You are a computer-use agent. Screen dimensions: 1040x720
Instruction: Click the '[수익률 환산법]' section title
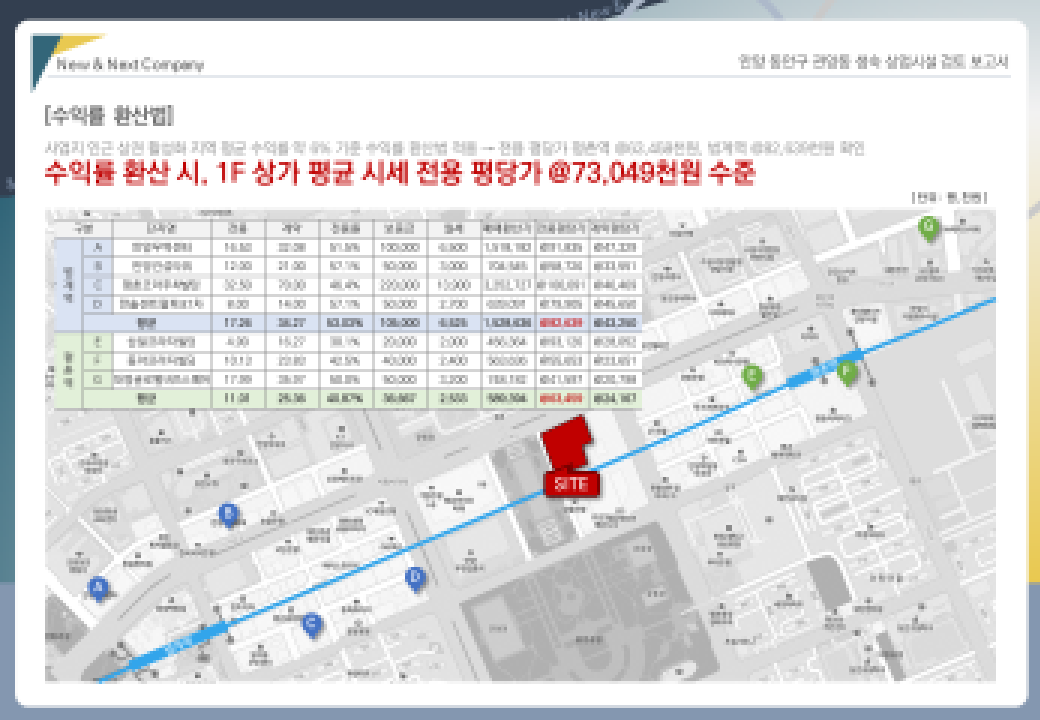coord(109,115)
